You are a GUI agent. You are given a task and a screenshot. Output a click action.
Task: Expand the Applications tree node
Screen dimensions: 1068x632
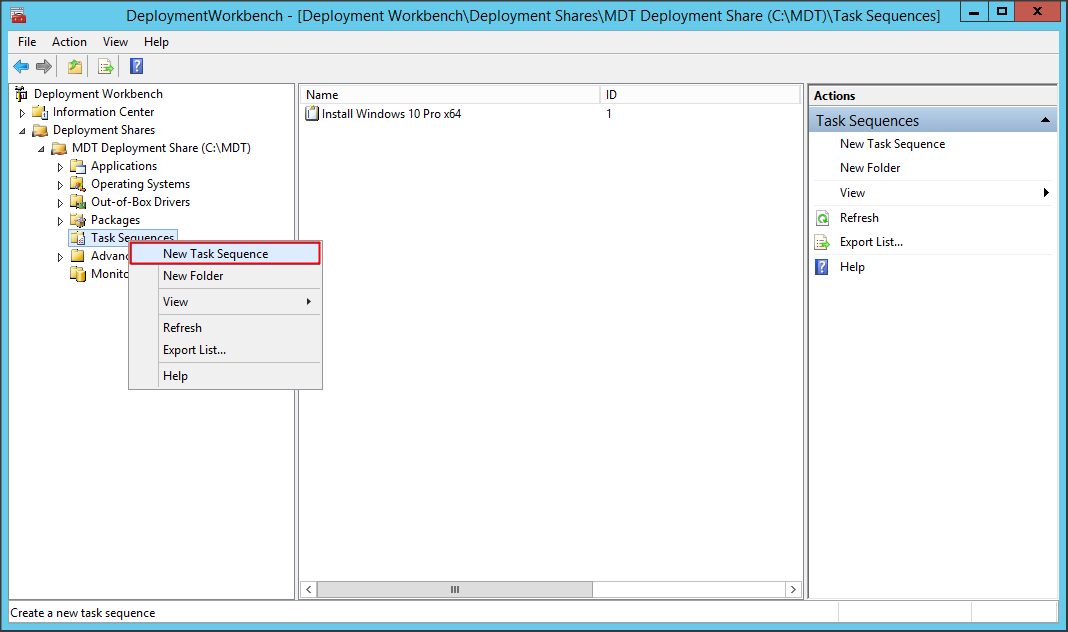(60, 167)
